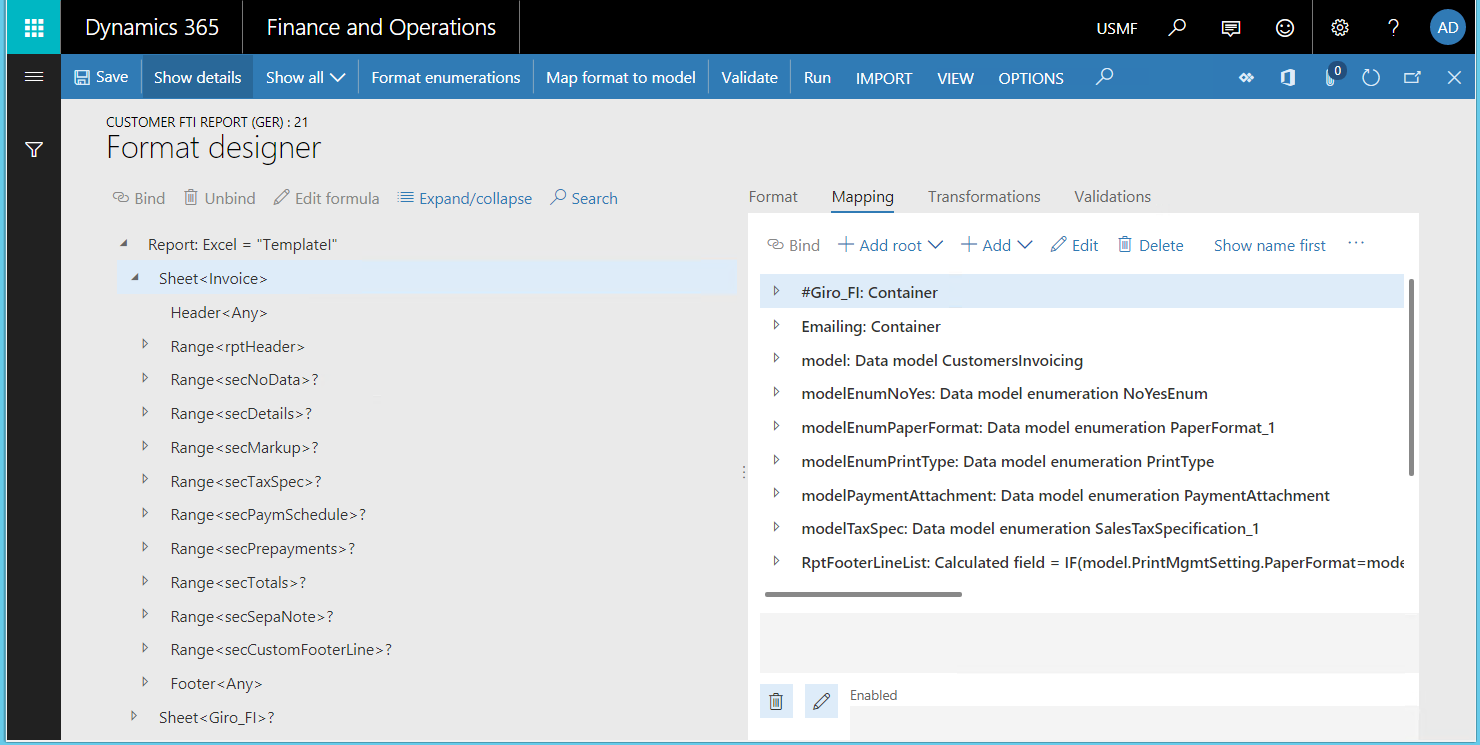Click the Power Apps diamond icon
Screen dimensions: 1480x745
pos(1246,77)
